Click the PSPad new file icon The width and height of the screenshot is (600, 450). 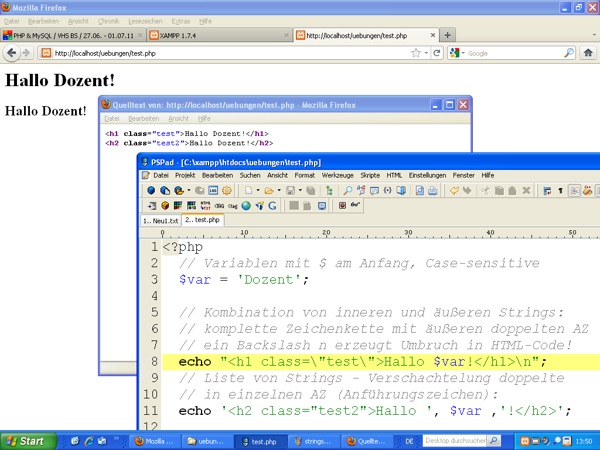247,190
